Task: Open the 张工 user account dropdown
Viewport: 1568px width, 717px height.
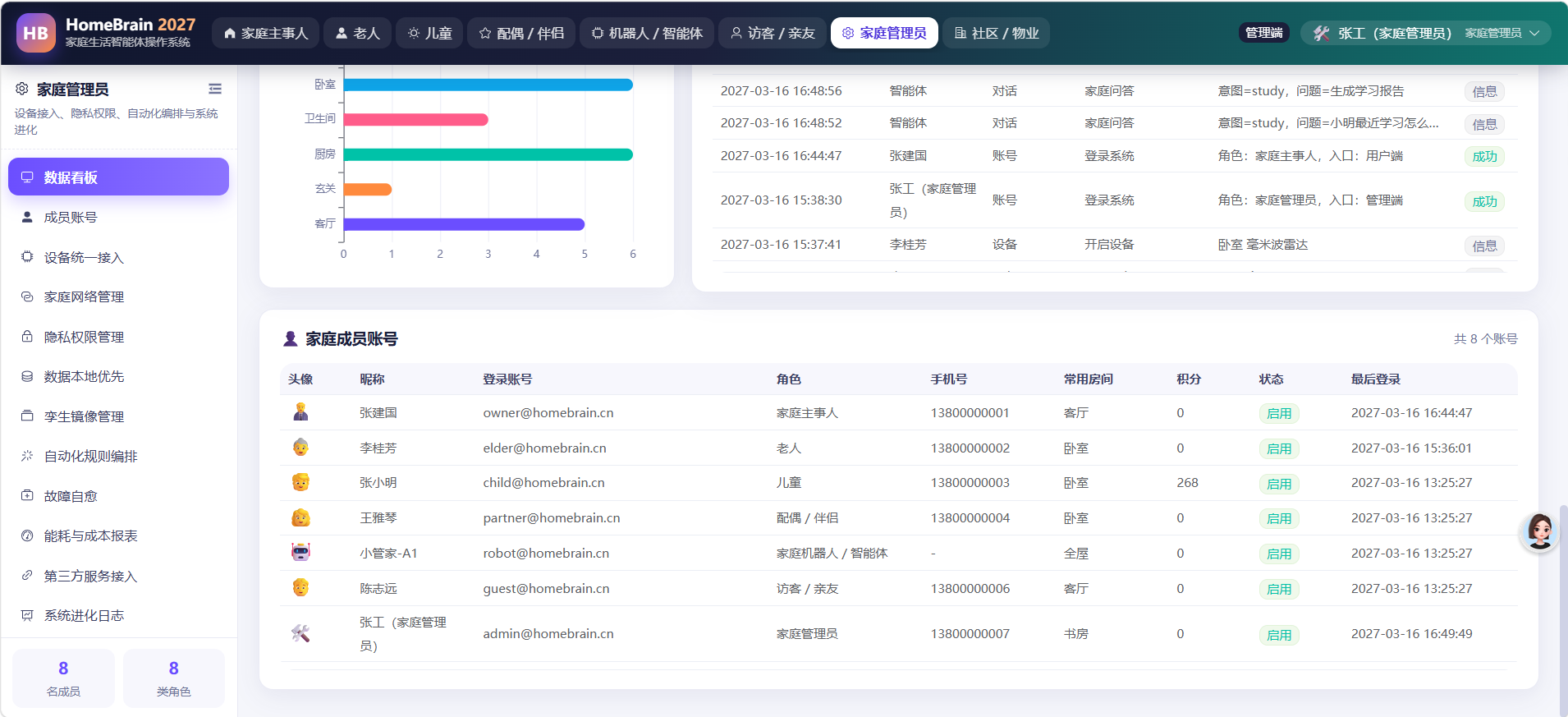Action: [1426, 33]
